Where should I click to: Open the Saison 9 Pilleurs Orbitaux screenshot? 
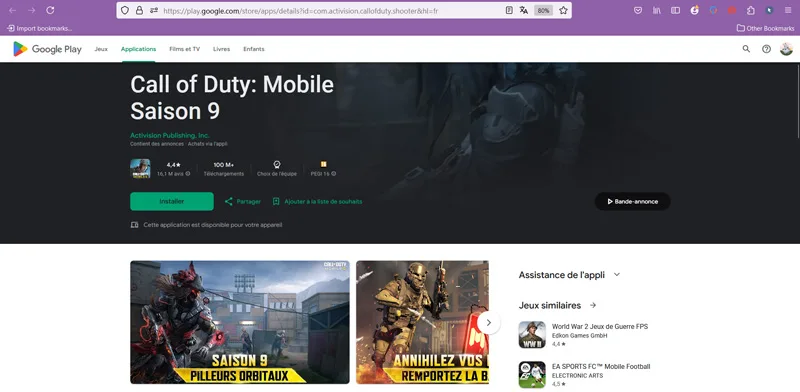pyautogui.click(x=240, y=323)
